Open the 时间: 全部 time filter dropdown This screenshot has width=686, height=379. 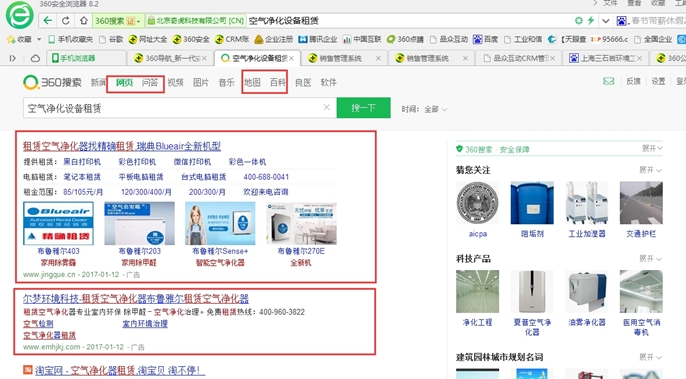click(x=424, y=109)
